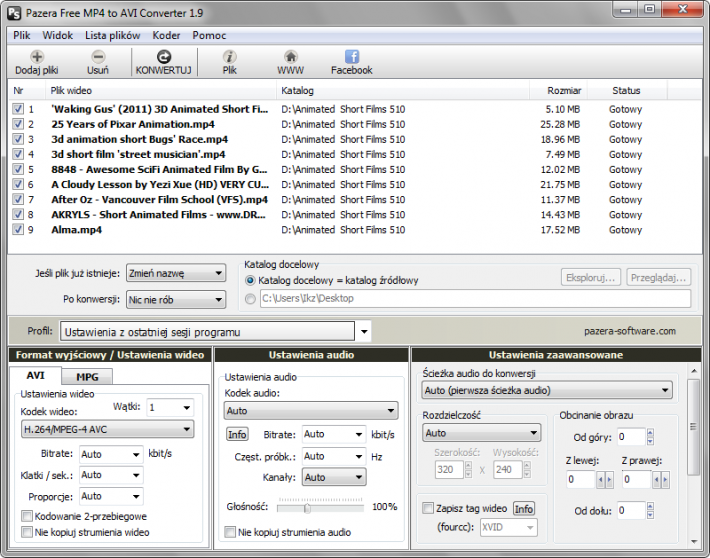Select 'After Oz - Vancouver Film School' row
Image resolution: width=710 pixels, height=558 pixels.
tap(355, 199)
